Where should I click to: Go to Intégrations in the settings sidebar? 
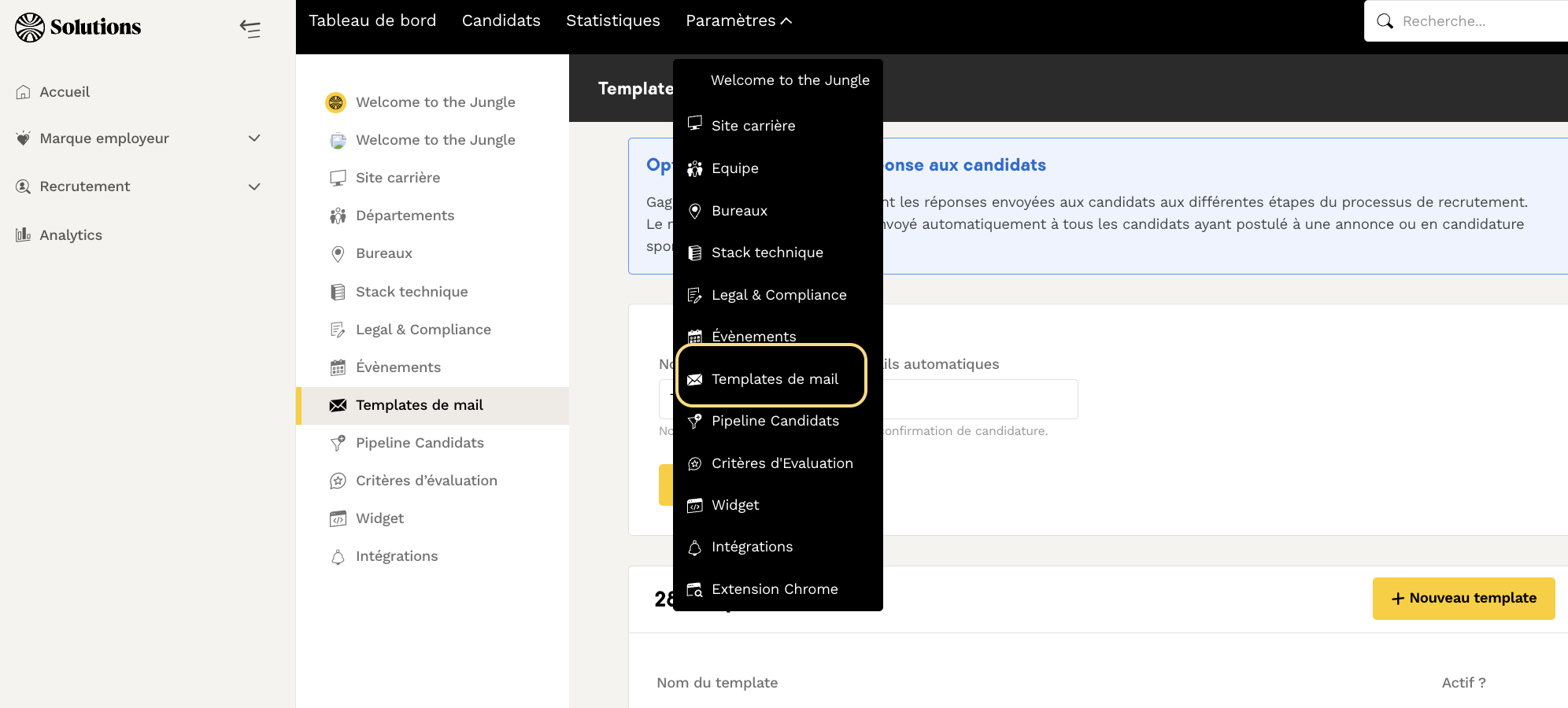coord(396,556)
